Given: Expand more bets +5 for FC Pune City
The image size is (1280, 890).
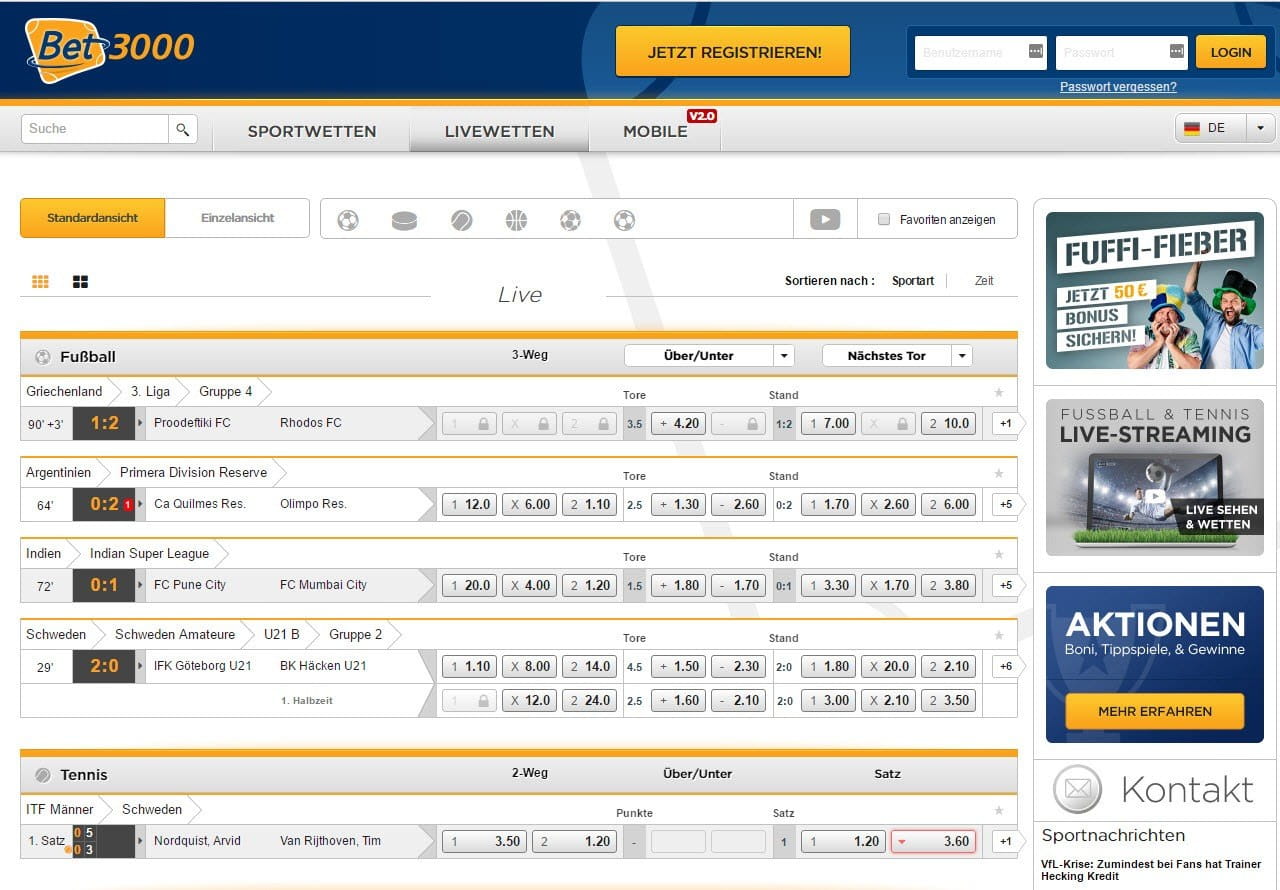Looking at the screenshot, I should [1005, 586].
